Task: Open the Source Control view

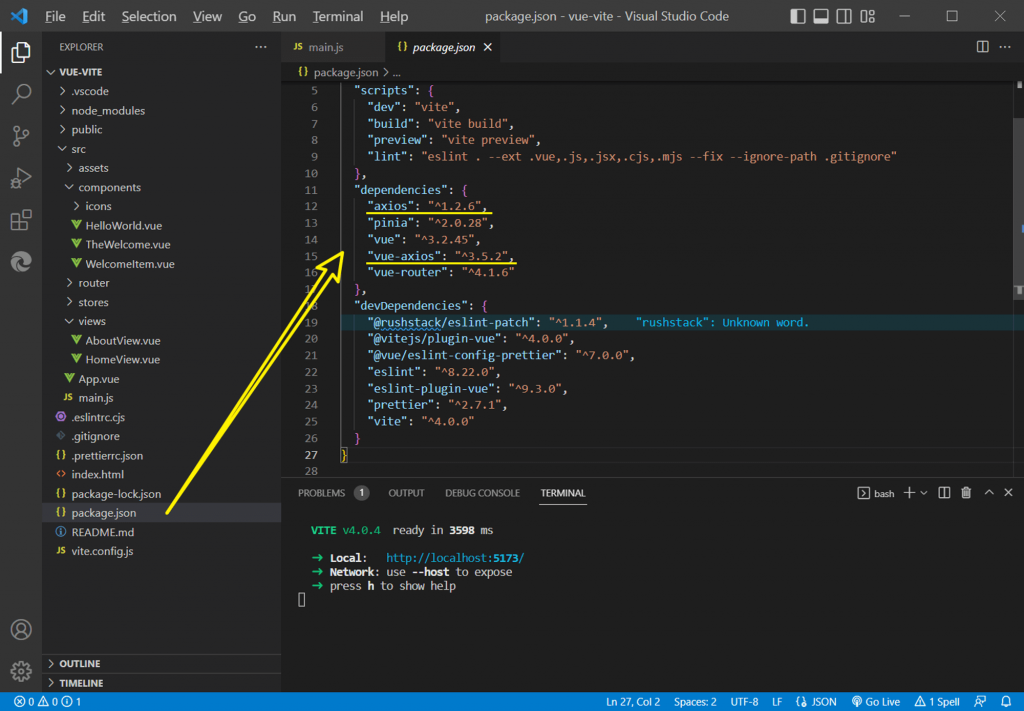Action: click(20, 137)
